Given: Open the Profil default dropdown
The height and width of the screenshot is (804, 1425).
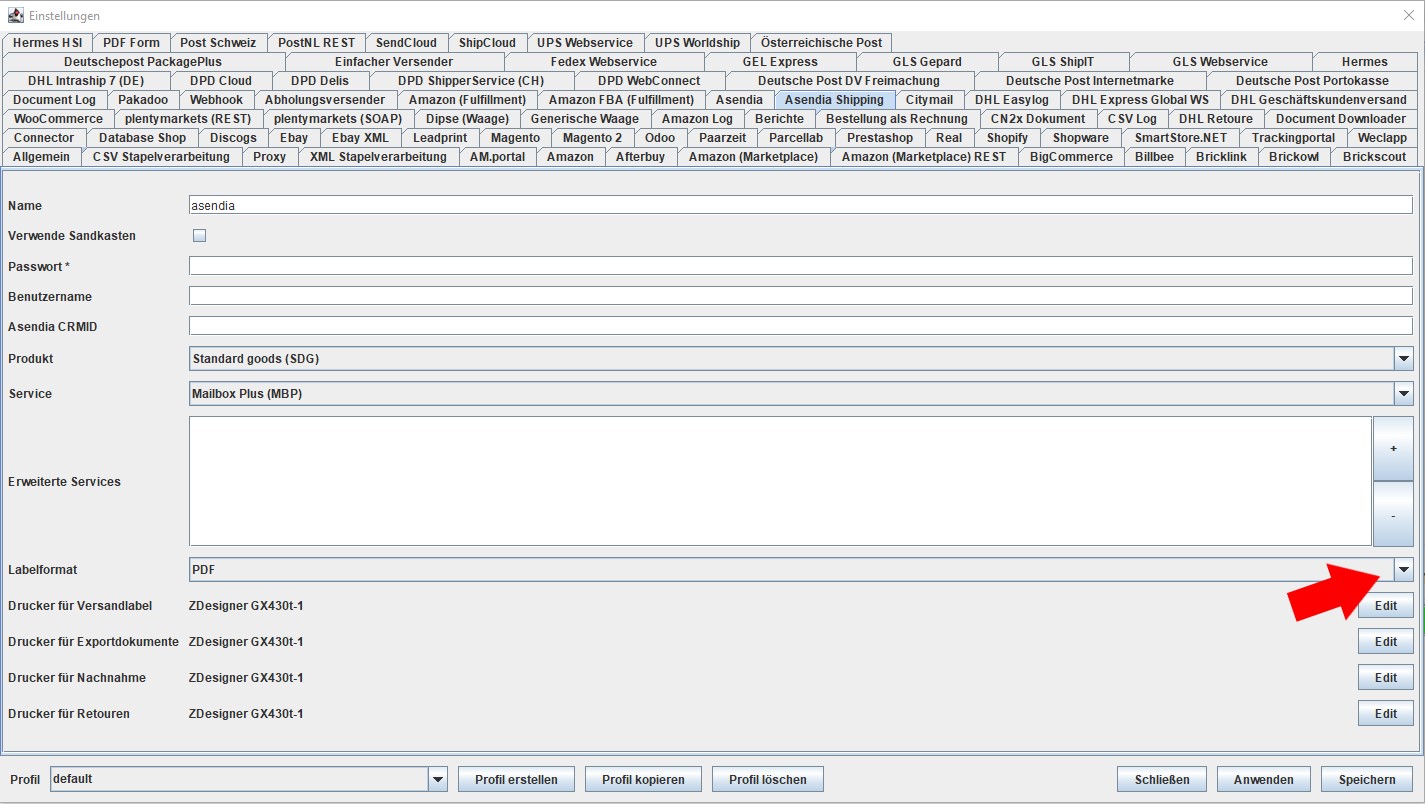Looking at the screenshot, I should pyautogui.click(x=249, y=779).
